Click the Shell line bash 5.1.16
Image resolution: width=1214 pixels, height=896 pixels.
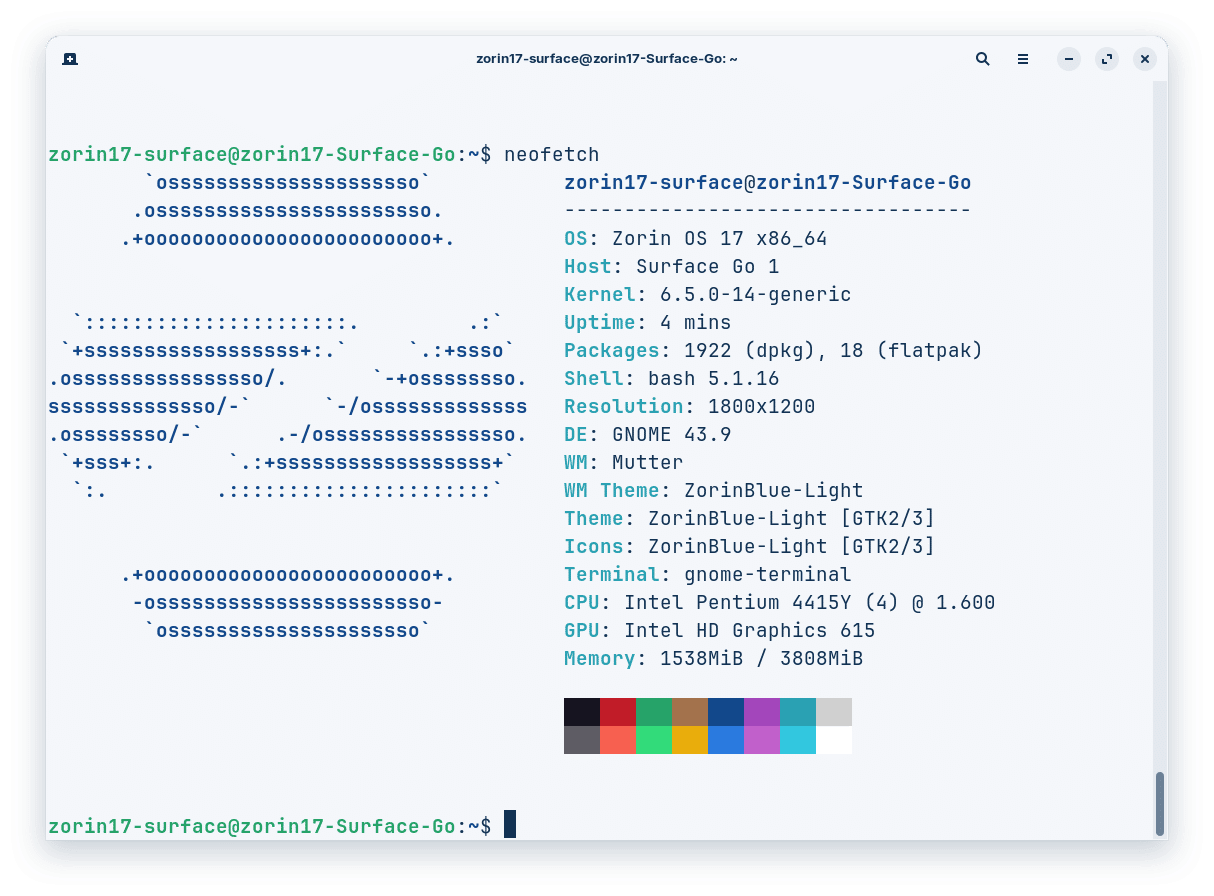click(672, 379)
